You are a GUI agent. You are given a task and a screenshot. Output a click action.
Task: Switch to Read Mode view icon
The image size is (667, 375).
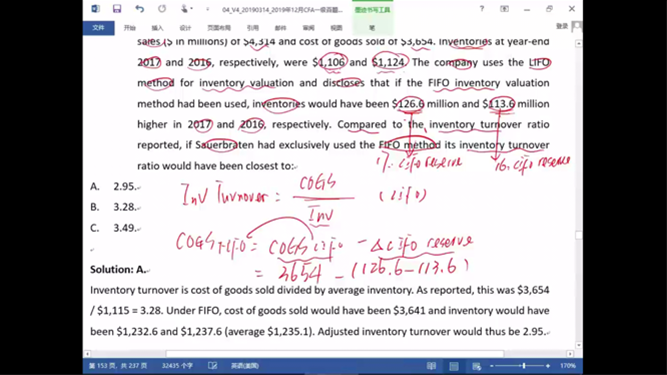431,366
